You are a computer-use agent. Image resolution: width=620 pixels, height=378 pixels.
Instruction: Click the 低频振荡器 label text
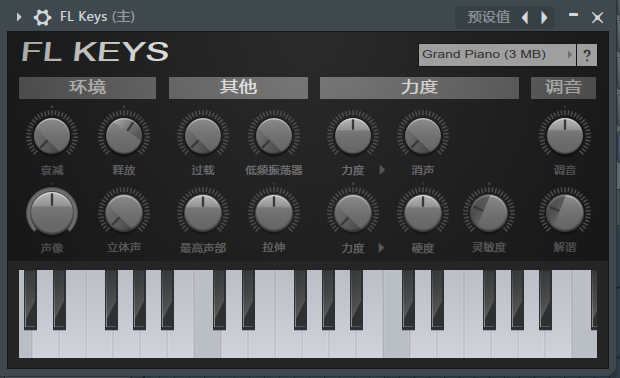(x=274, y=170)
